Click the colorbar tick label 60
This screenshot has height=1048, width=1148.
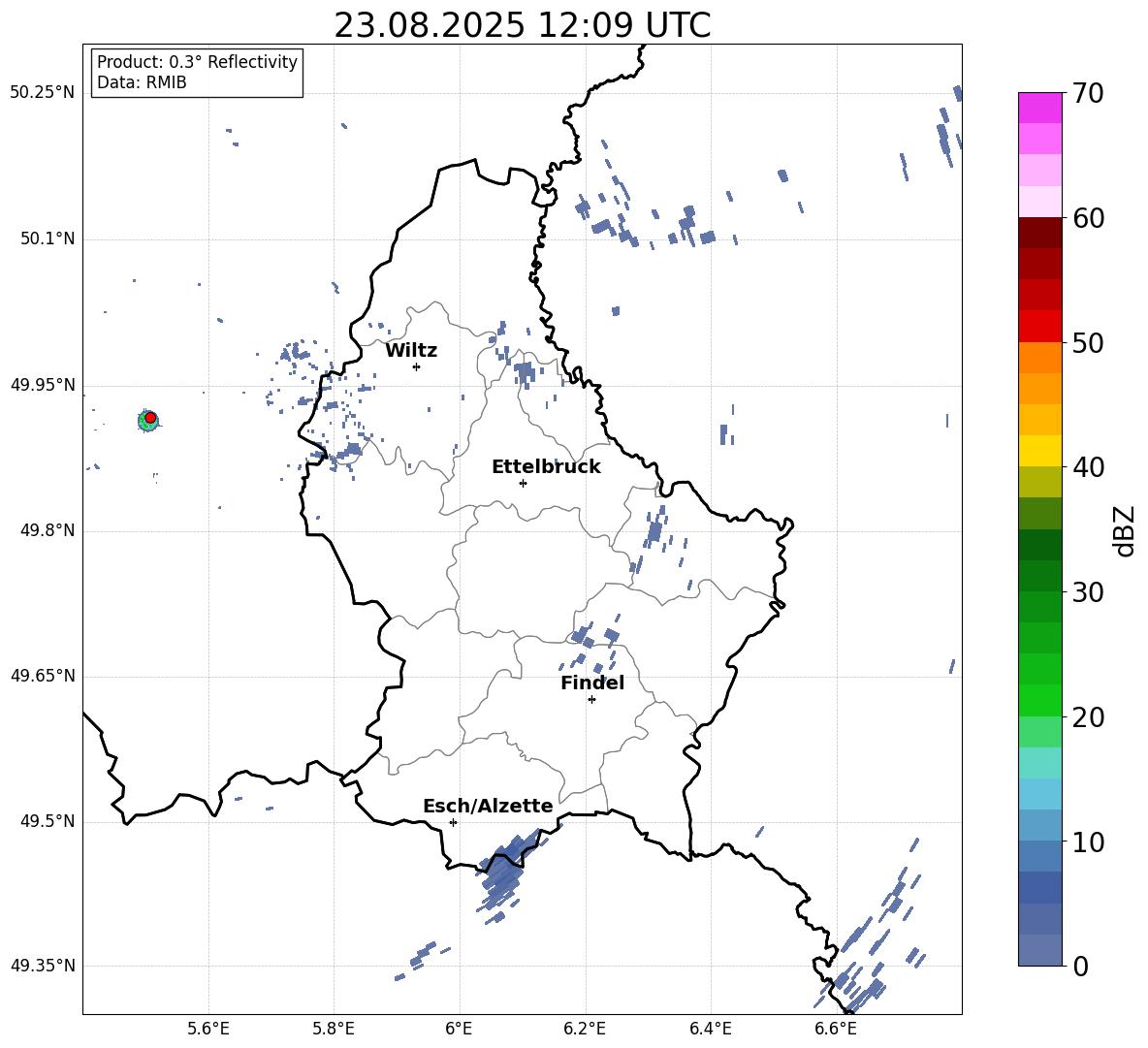[1088, 218]
